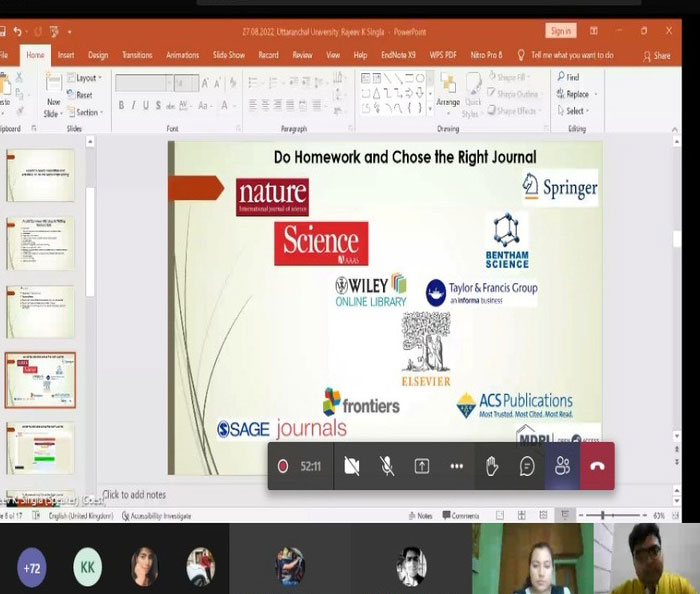Open the Slide Show ribbon tab

[229, 55]
